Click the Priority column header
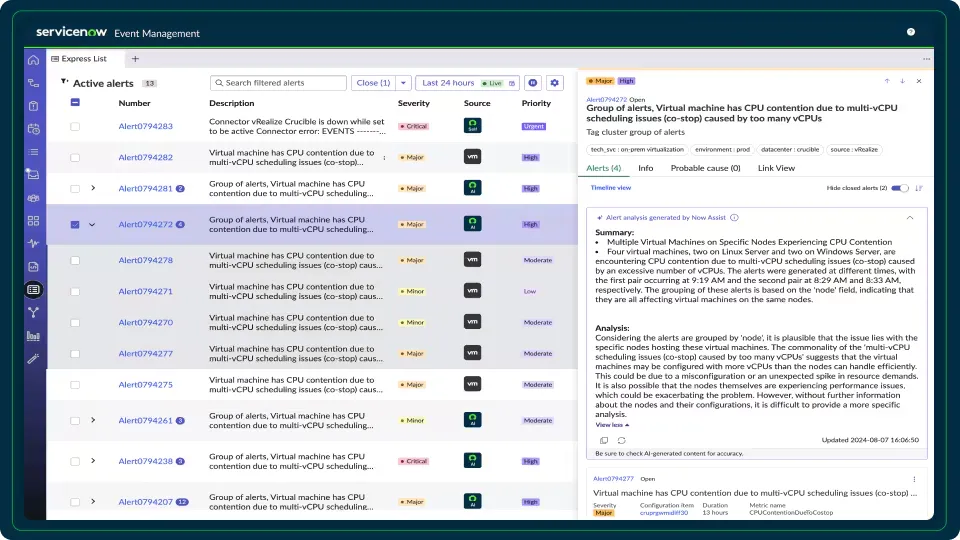The height and width of the screenshot is (540, 960). 536,103
